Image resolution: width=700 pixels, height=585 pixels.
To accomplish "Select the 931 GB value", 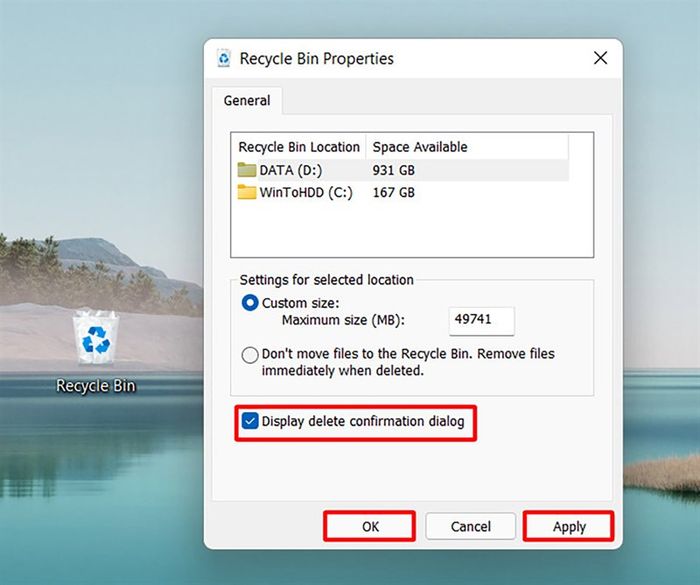I will (394, 170).
